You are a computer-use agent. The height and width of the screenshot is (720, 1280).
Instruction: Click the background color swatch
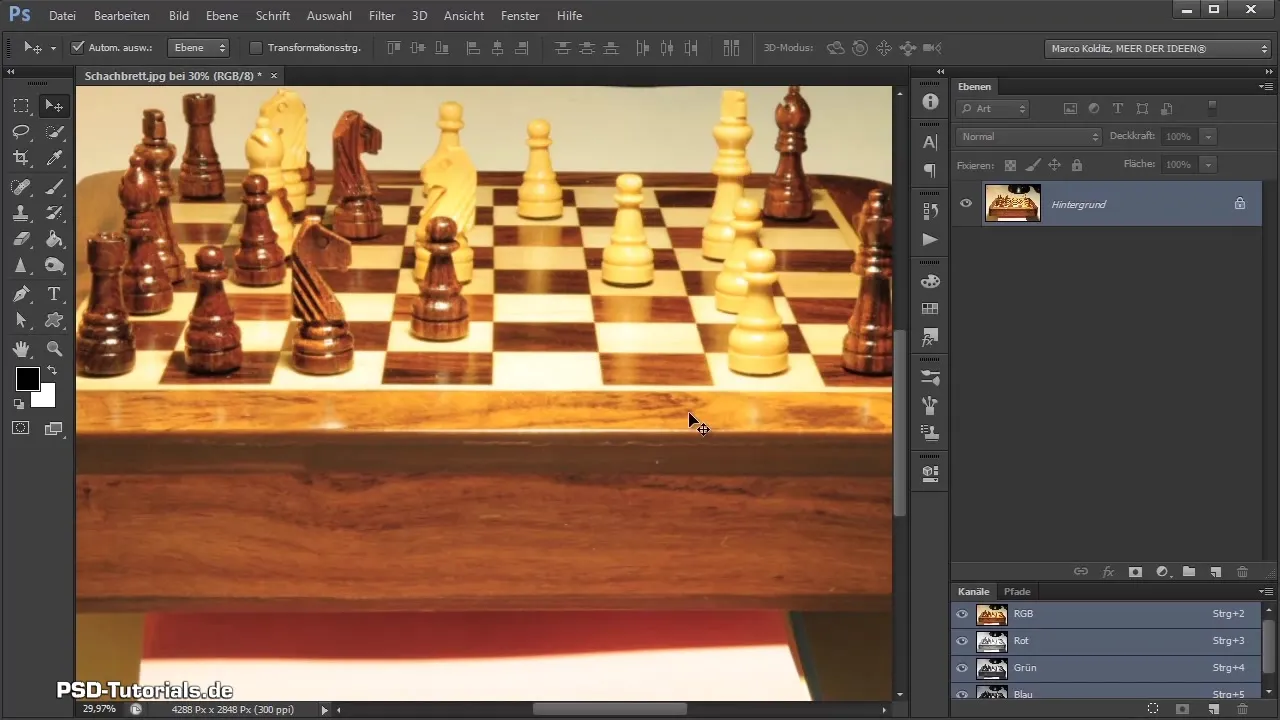pyautogui.click(x=46, y=399)
